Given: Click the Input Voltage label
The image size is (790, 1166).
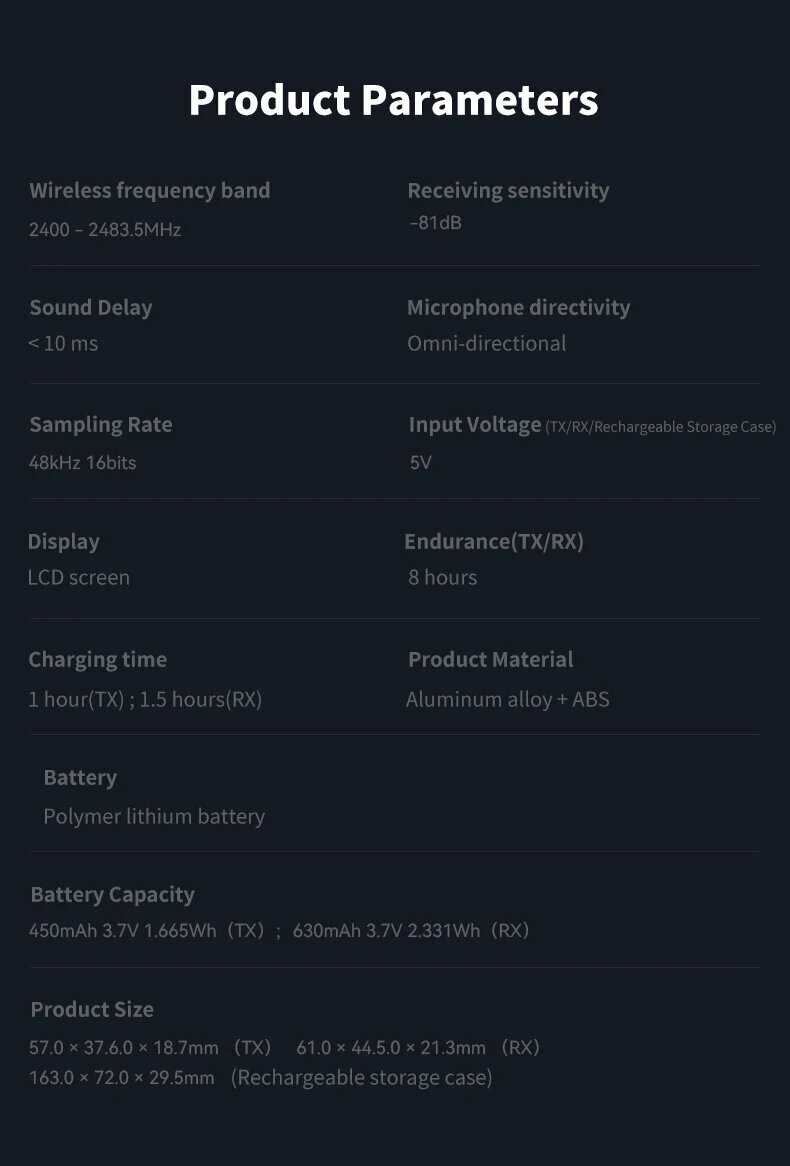Looking at the screenshot, I should 475,424.
